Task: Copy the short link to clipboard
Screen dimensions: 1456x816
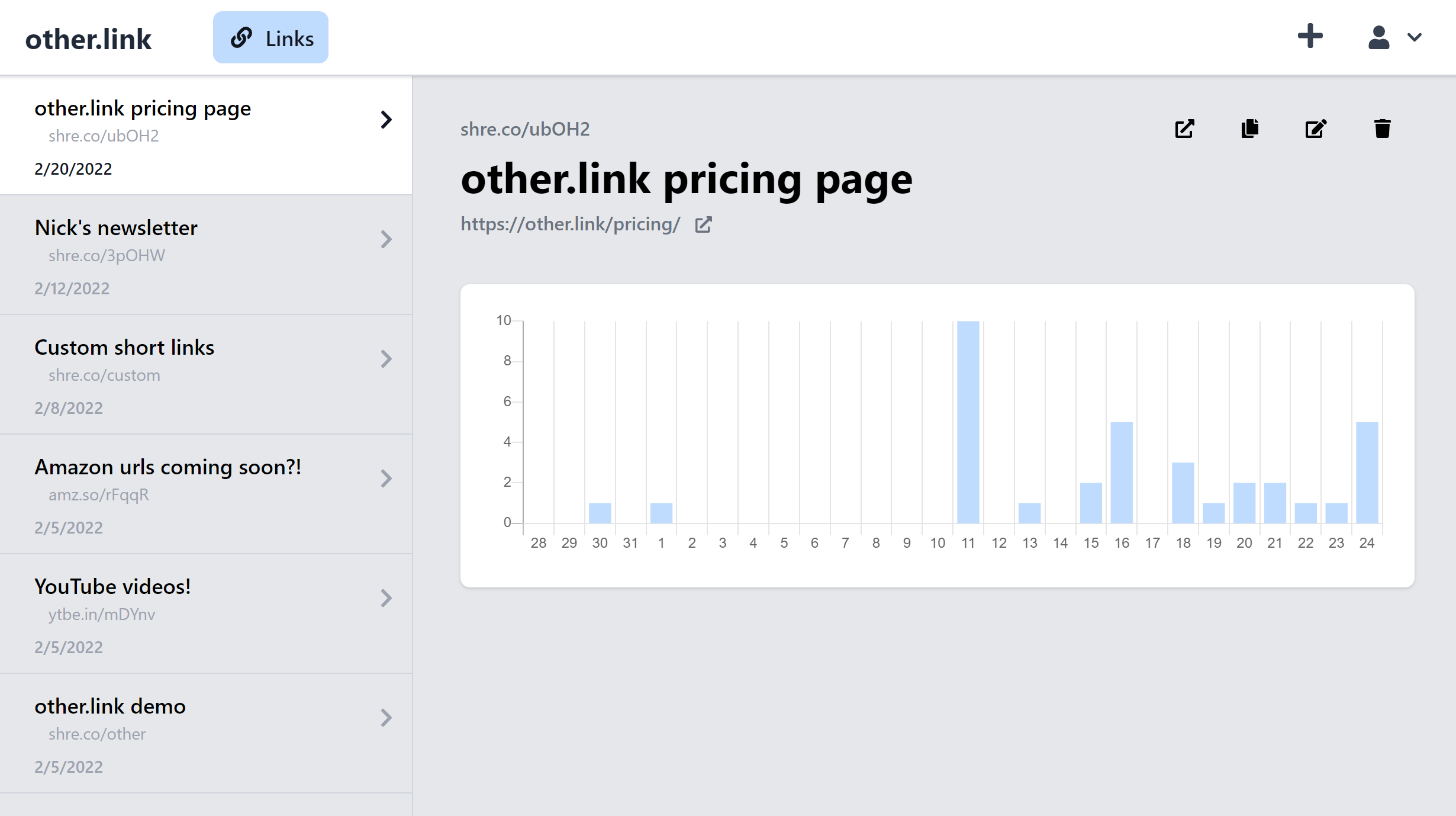Action: 1250,128
